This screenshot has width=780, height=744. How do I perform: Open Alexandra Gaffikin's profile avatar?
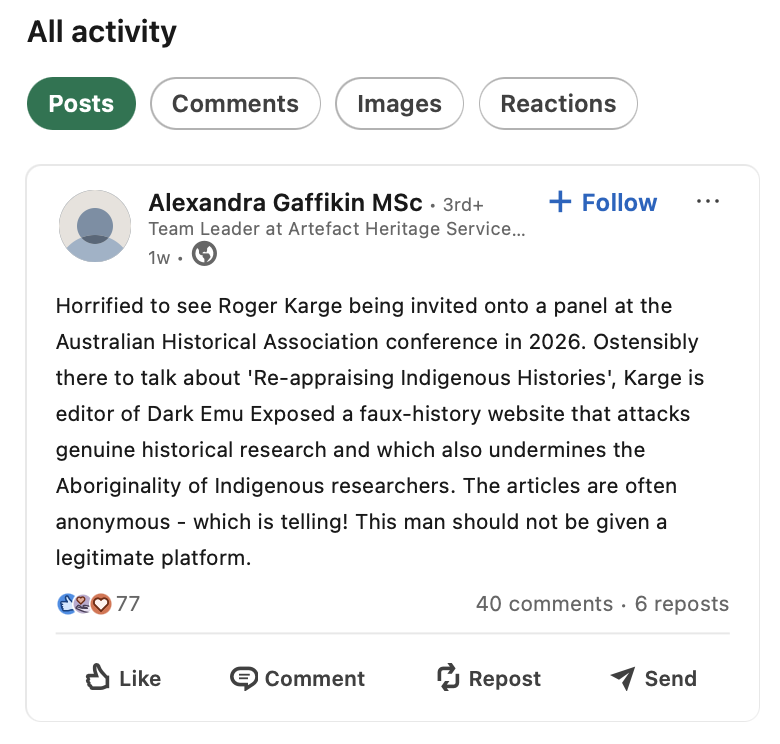(95, 226)
